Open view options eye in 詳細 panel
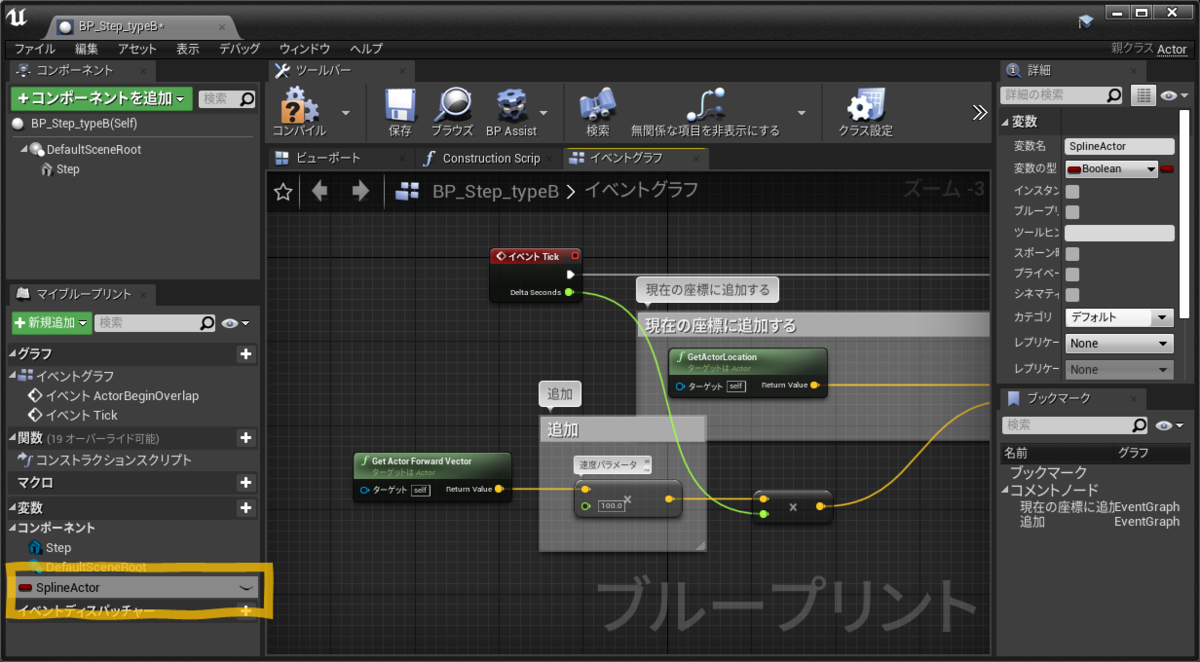Screen dimensions: 1200x662 (1172, 95)
